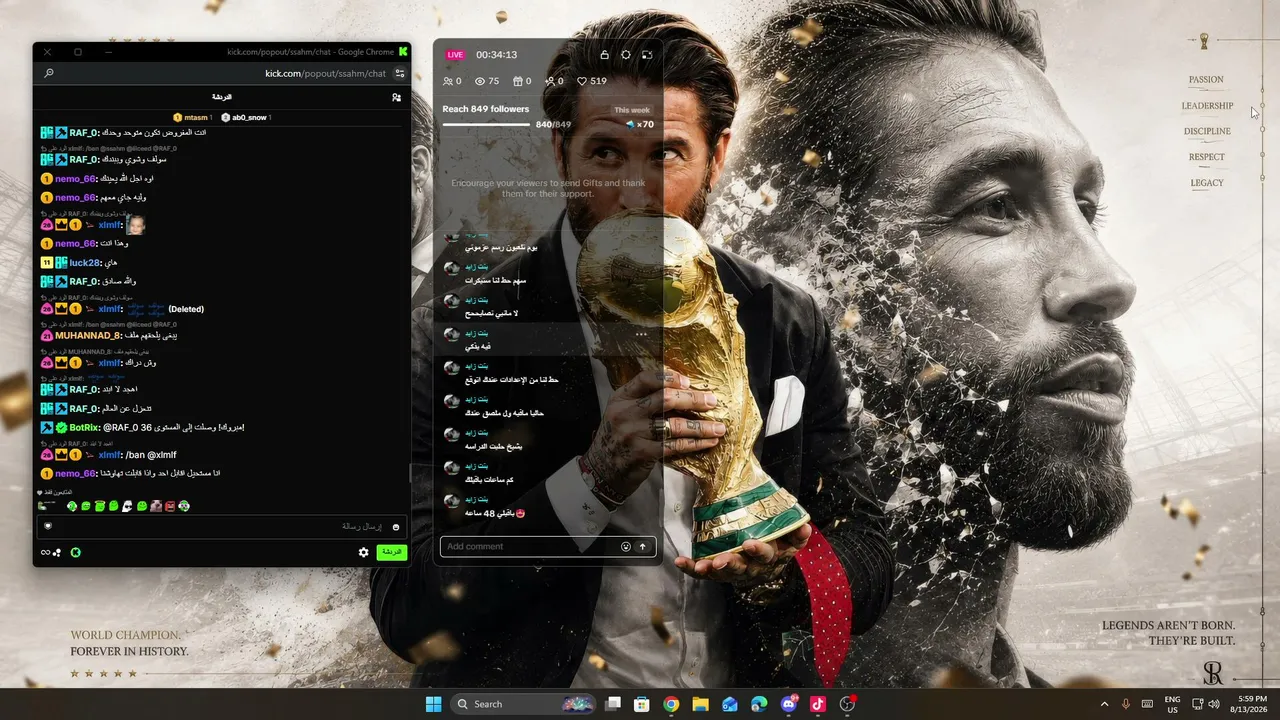The image size is (1280, 720).
Task: Open Discord from the taskbar
Action: click(788, 704)
